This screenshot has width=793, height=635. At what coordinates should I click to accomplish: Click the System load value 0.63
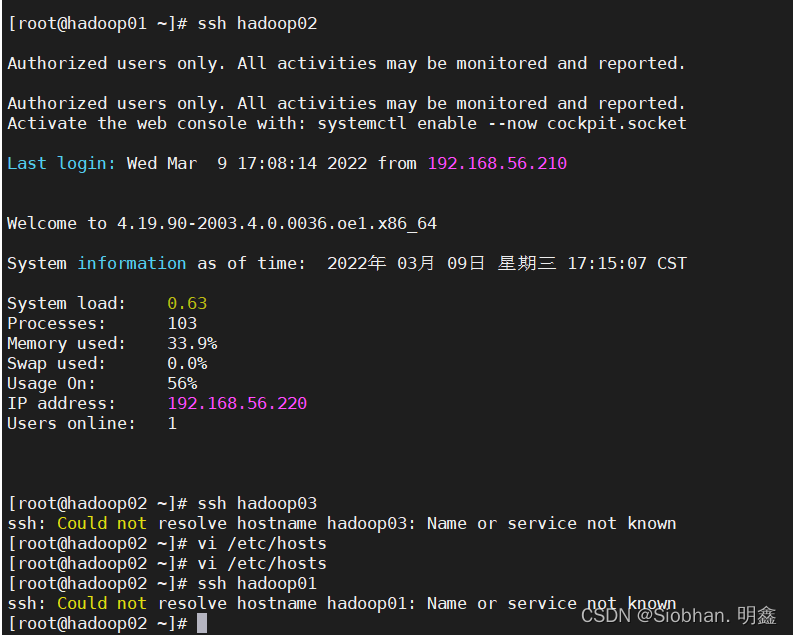[187, 303]
